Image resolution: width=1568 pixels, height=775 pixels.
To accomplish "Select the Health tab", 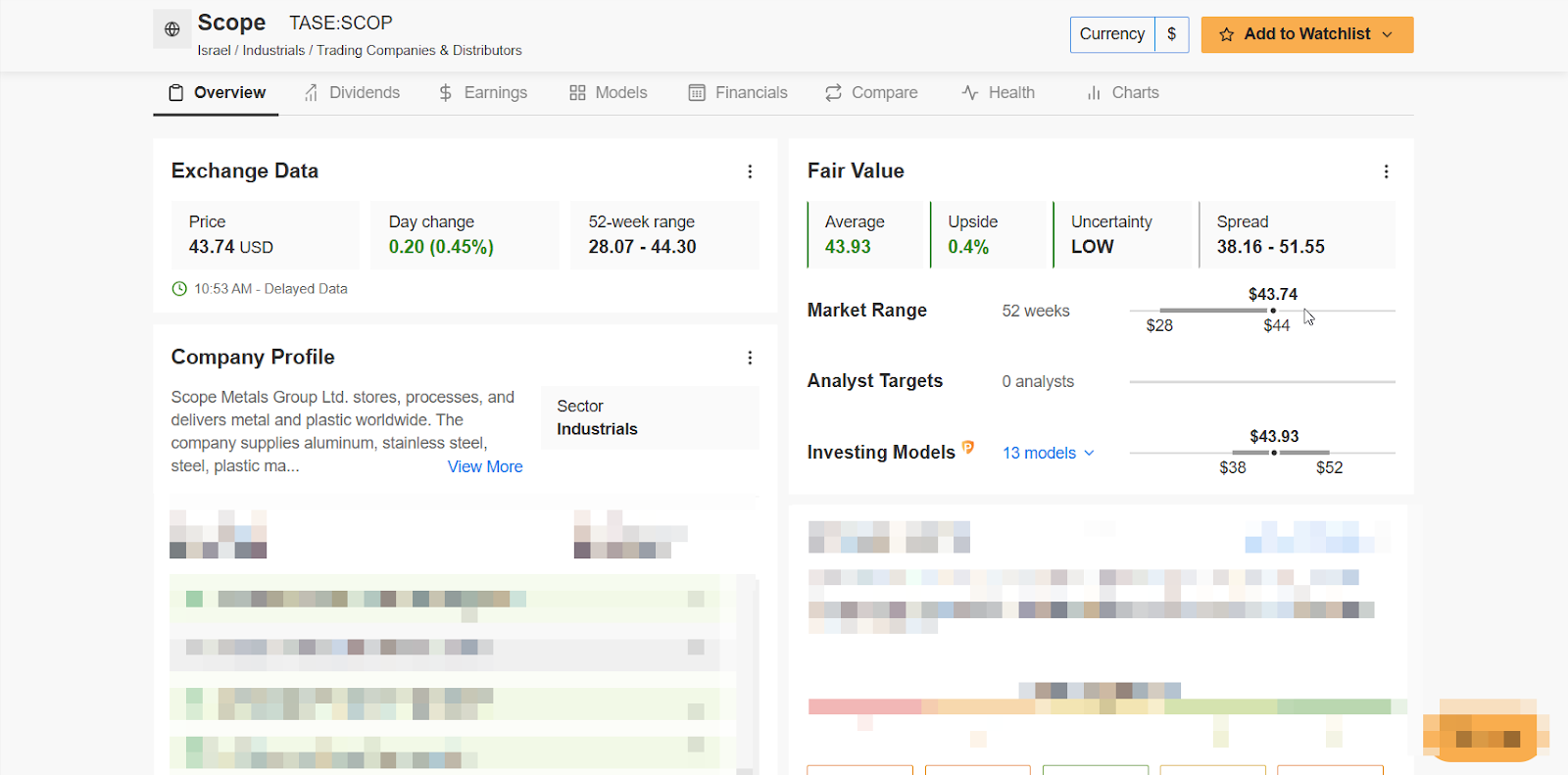I will pyautogui.click(x=998, y=93).
